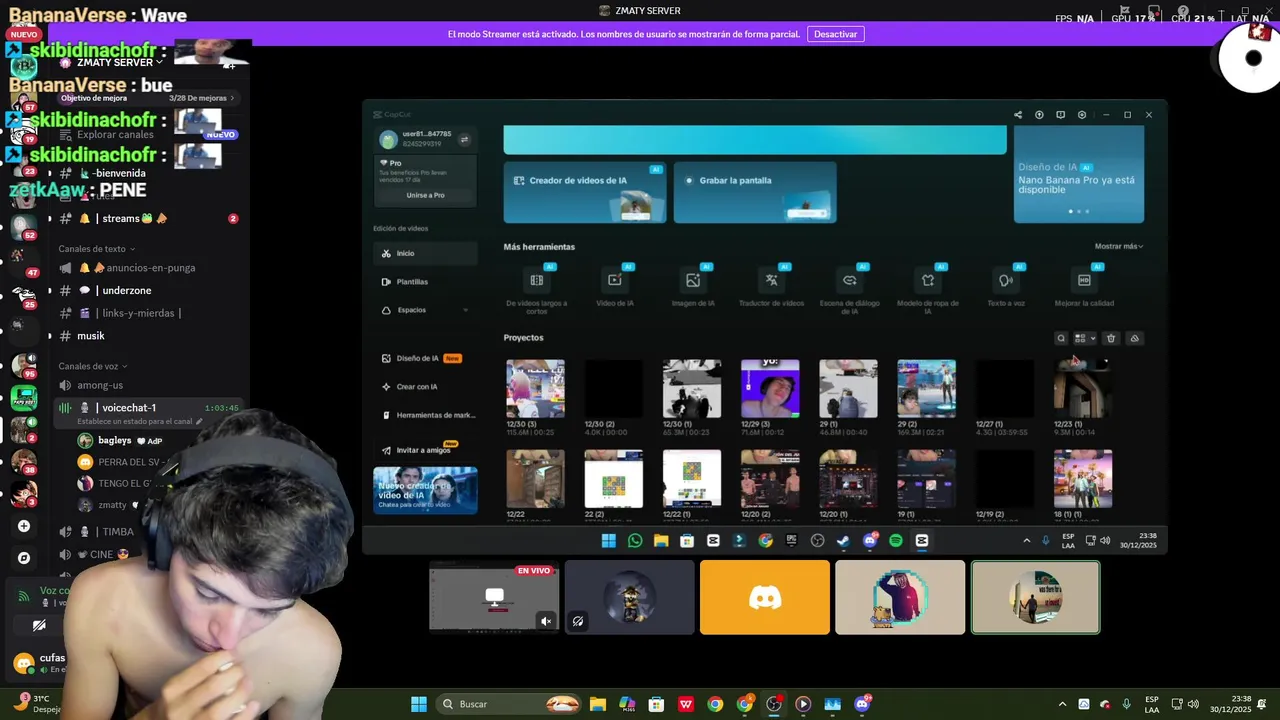Click the cloud icon in projects toolbar
The height and width of the screenshot is (720, 1280).
(x=1134, y=338)
